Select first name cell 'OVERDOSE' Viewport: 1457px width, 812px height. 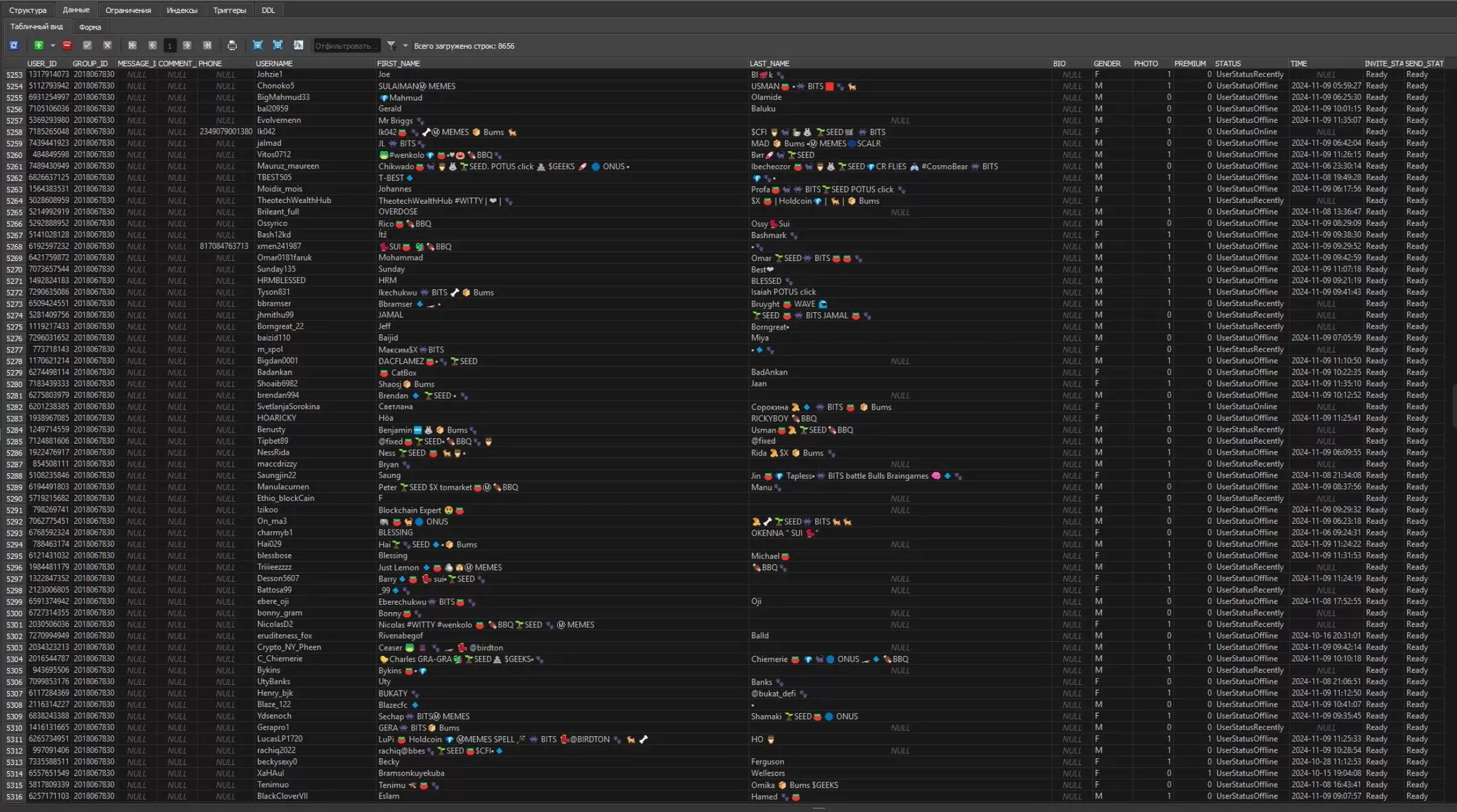pos(562,212)
